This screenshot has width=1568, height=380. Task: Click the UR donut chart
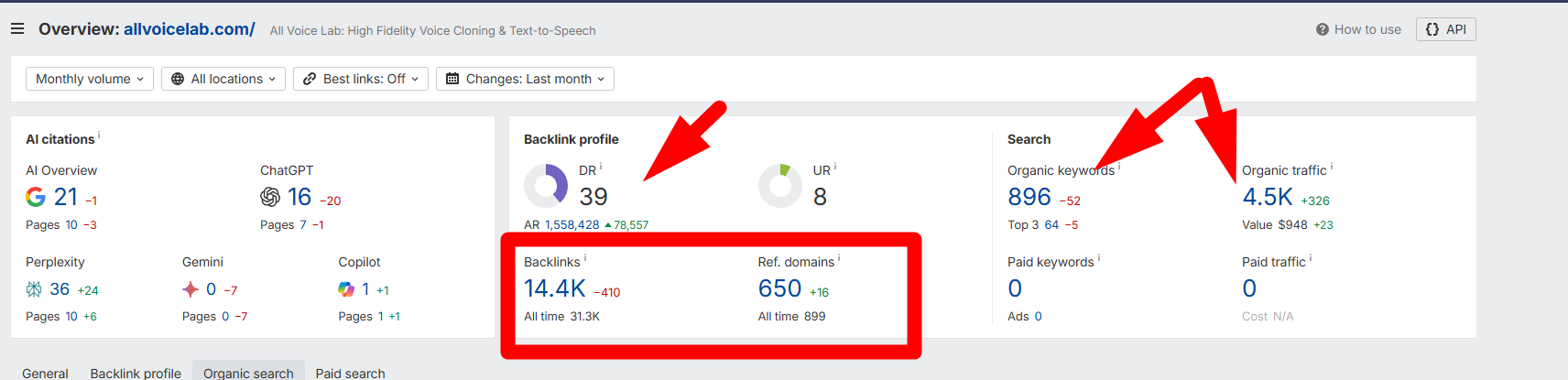tap(780, 186)
